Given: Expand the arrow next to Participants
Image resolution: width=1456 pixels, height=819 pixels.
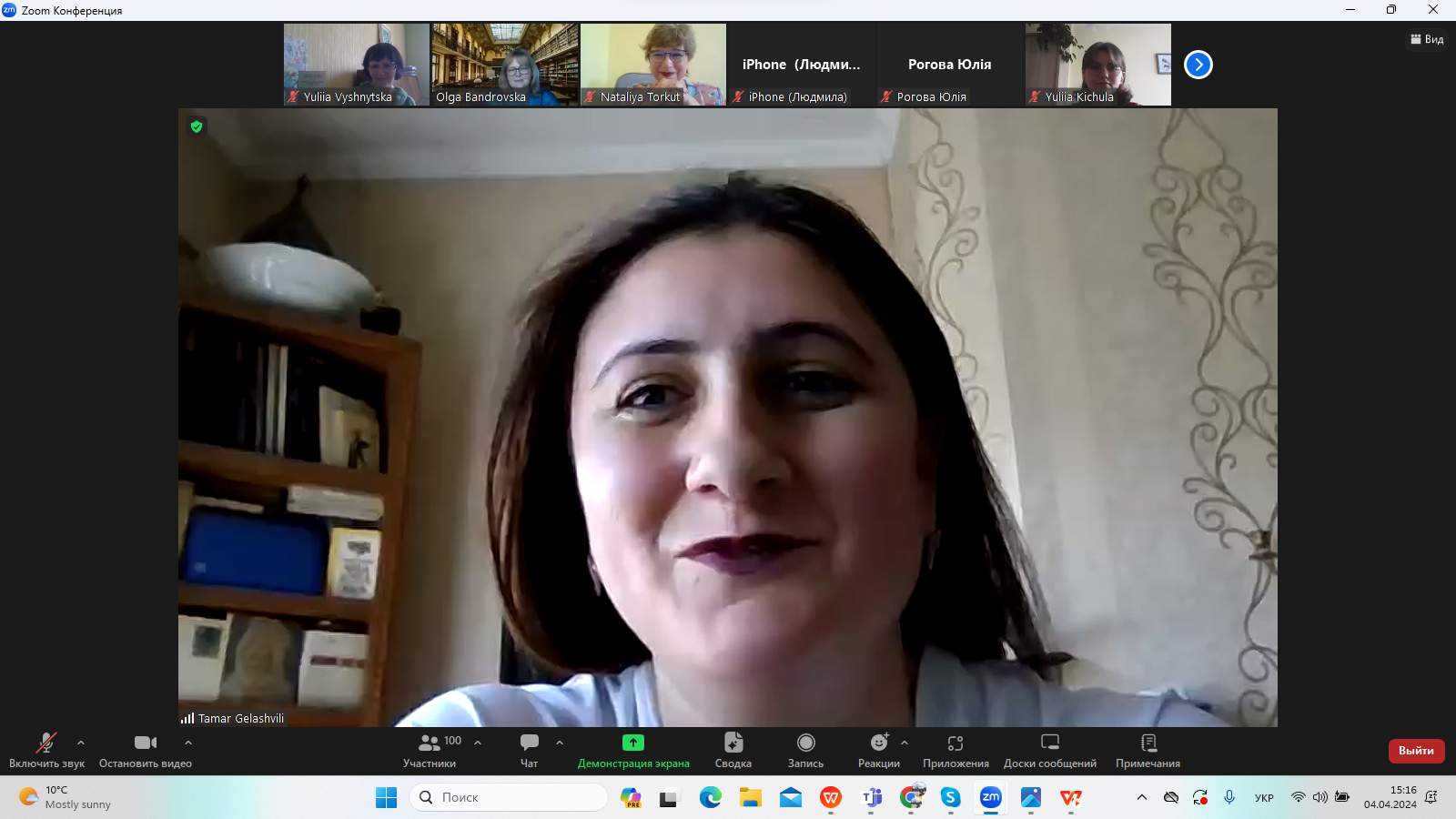Looking at the screenshot, I should (x=478, y=743).
